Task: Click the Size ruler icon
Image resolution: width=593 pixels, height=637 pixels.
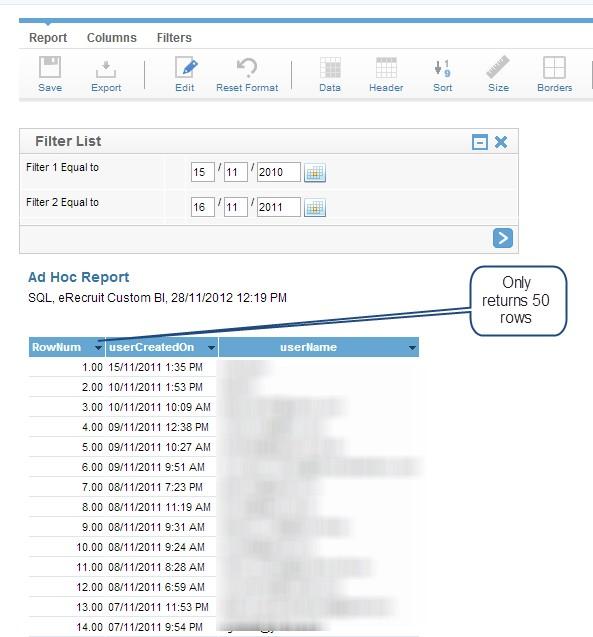Action: [498, 67]
